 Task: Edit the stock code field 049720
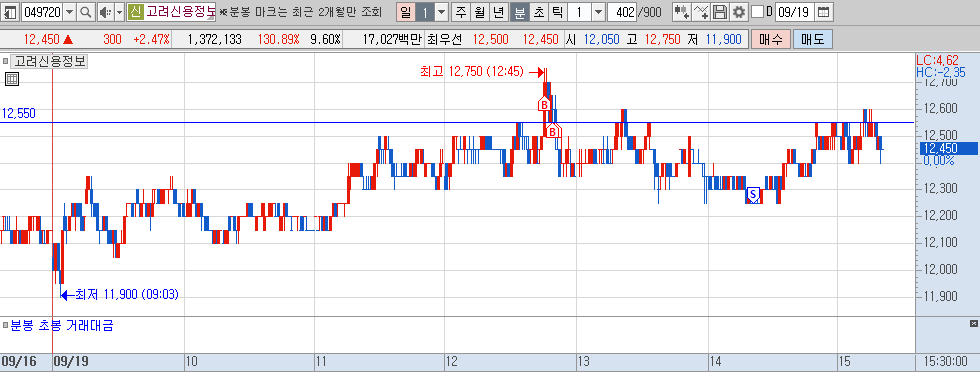(42, 12)
